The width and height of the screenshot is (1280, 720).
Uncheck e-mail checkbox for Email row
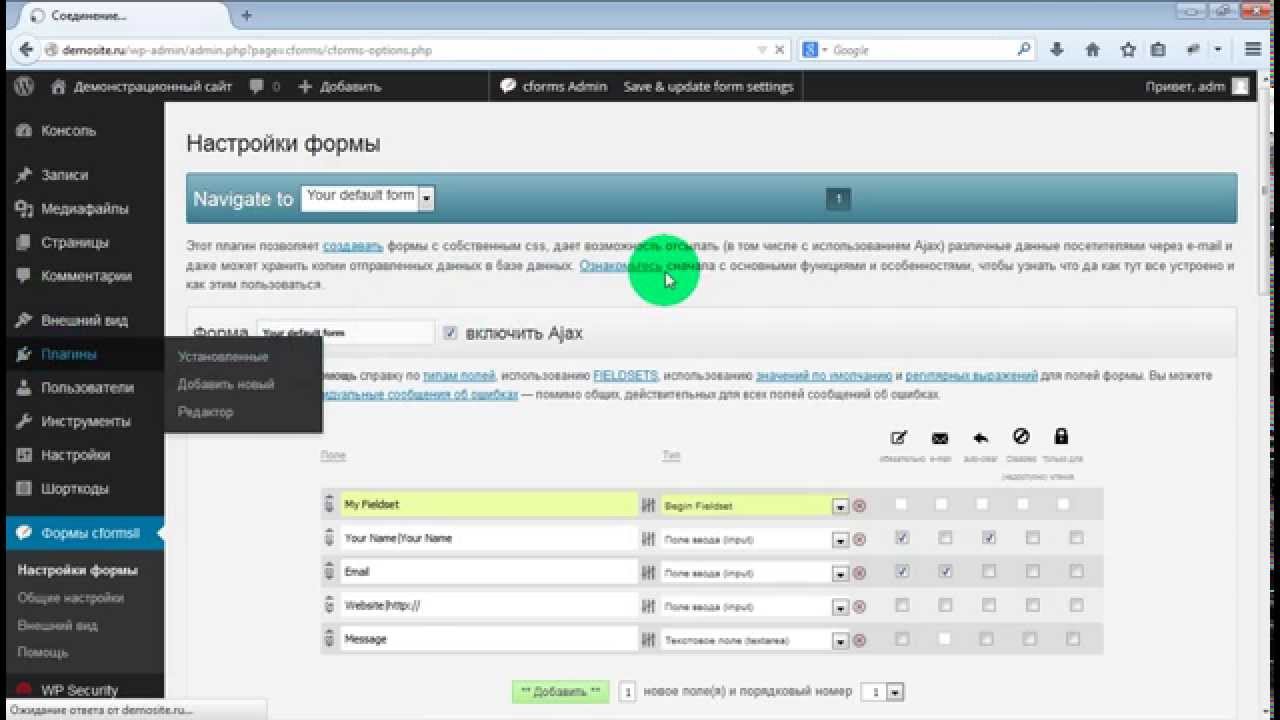(x=945, y=572)
